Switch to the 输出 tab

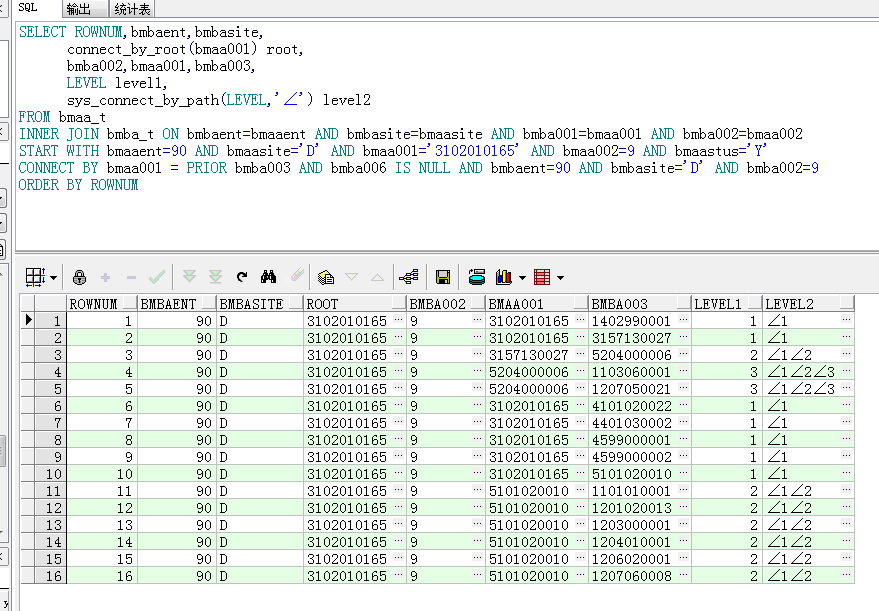click(x=78, y=9)
